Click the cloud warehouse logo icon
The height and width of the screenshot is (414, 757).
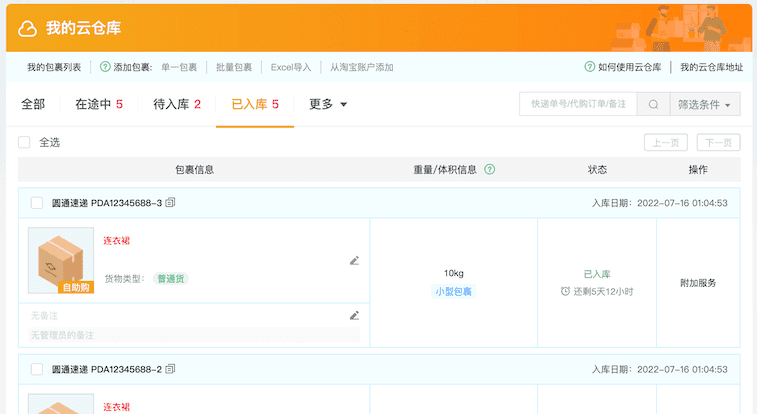click(28, 29)
